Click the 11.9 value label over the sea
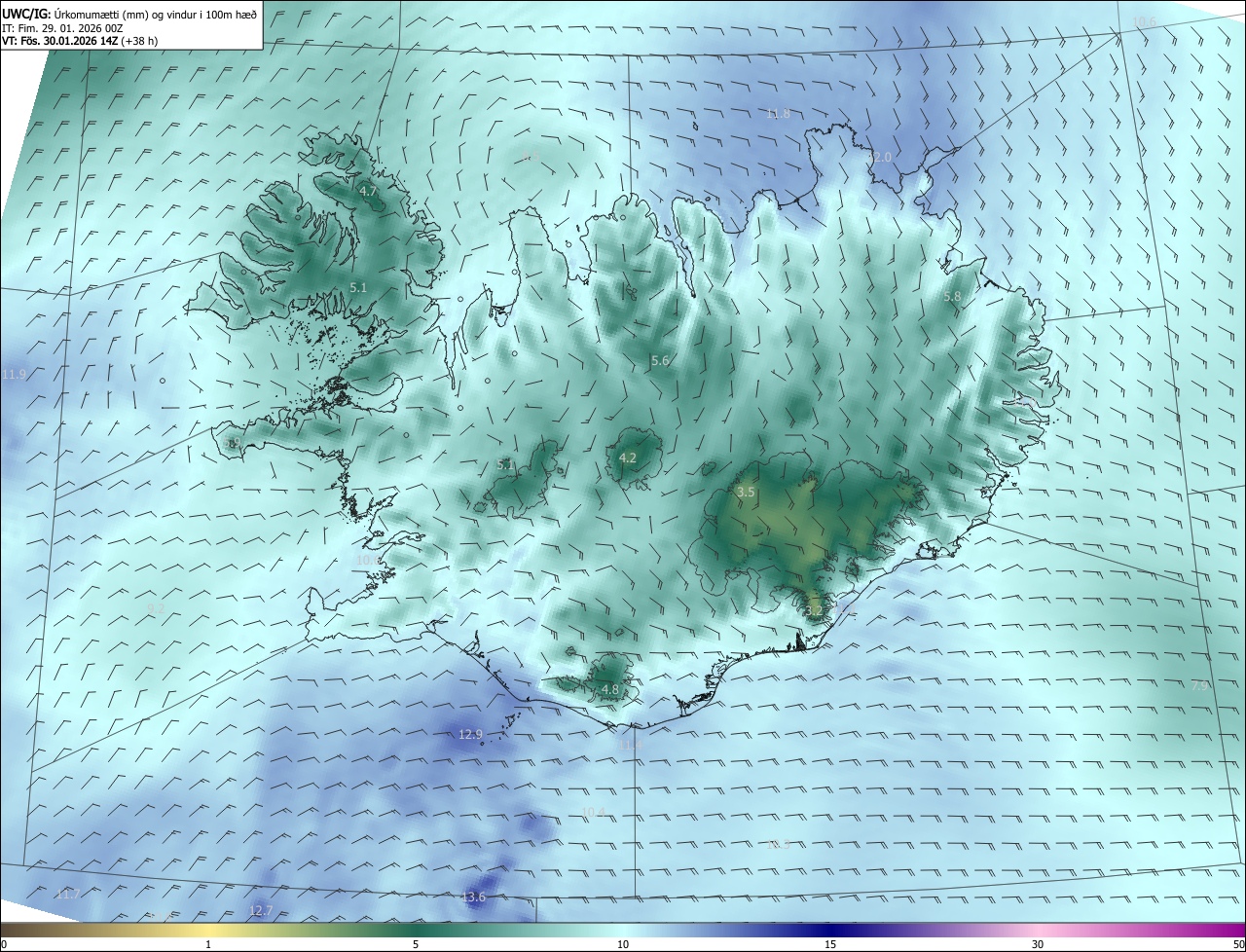The height and width of the screenshot is (952, 1246). click(15, 375)
